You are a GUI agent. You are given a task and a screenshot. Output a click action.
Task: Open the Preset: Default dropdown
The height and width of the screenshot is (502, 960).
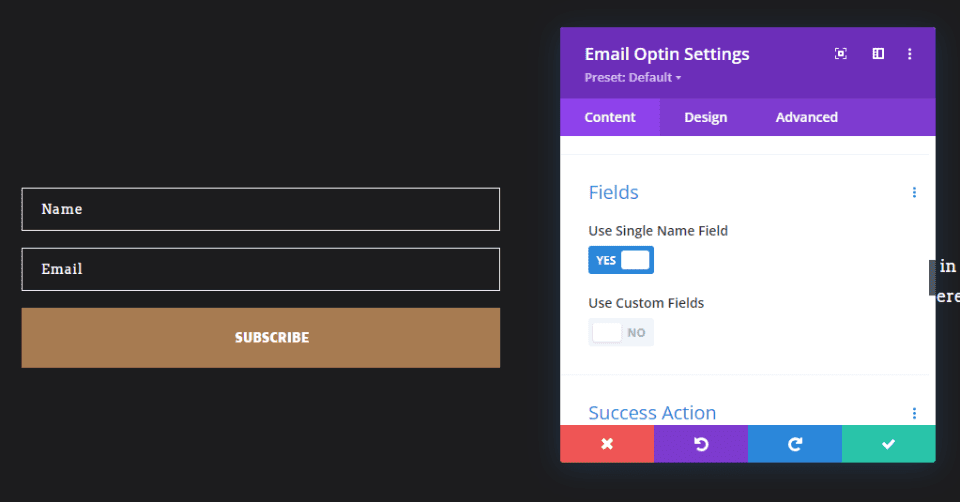coord(632,78)
